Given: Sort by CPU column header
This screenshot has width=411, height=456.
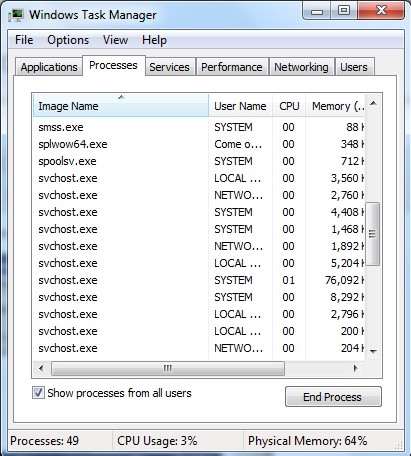Looking at the screenshot, I should [x=289, y=106].
